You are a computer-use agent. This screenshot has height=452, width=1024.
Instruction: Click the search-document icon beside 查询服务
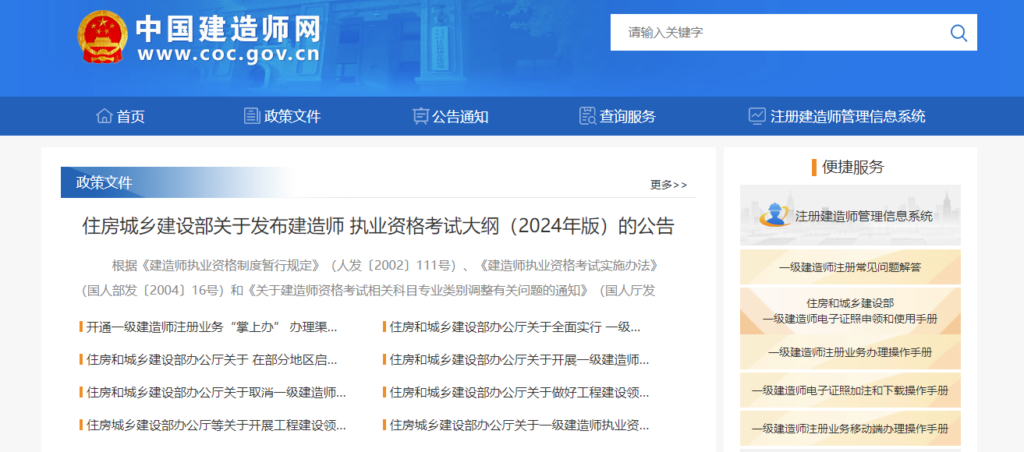click(587, 116)
